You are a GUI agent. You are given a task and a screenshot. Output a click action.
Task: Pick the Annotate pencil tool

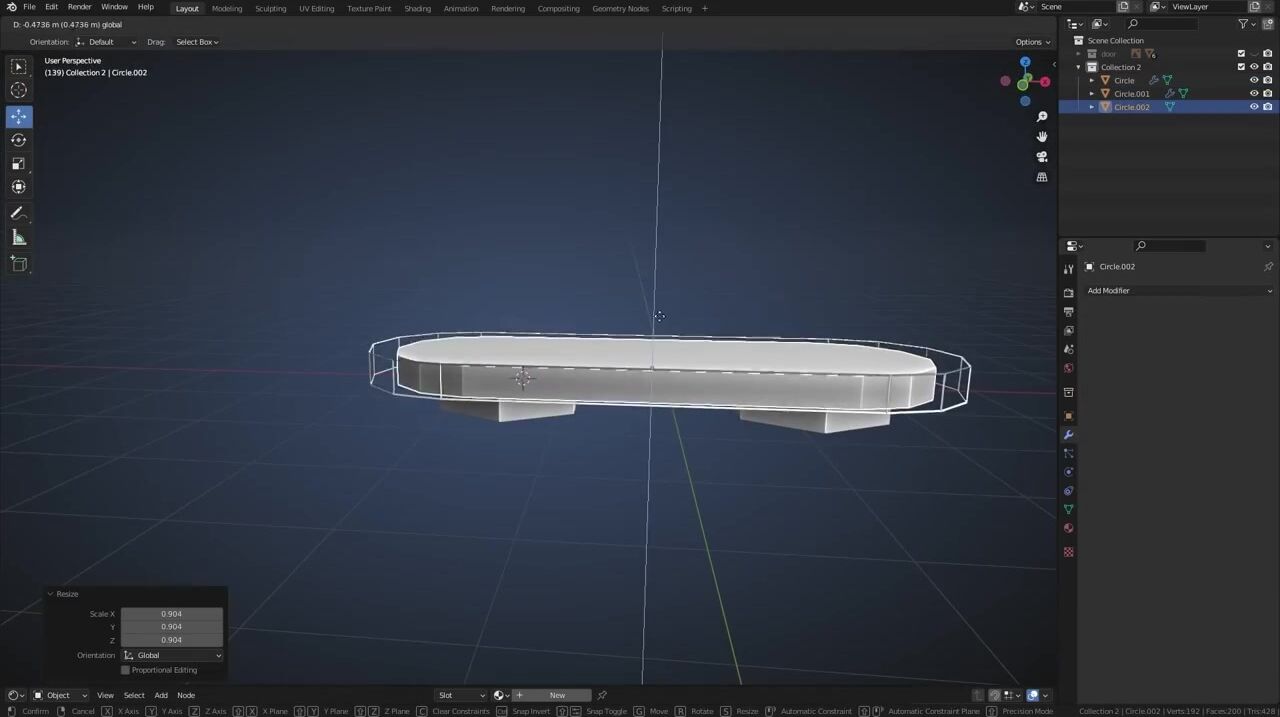click(x=18, y=213)
